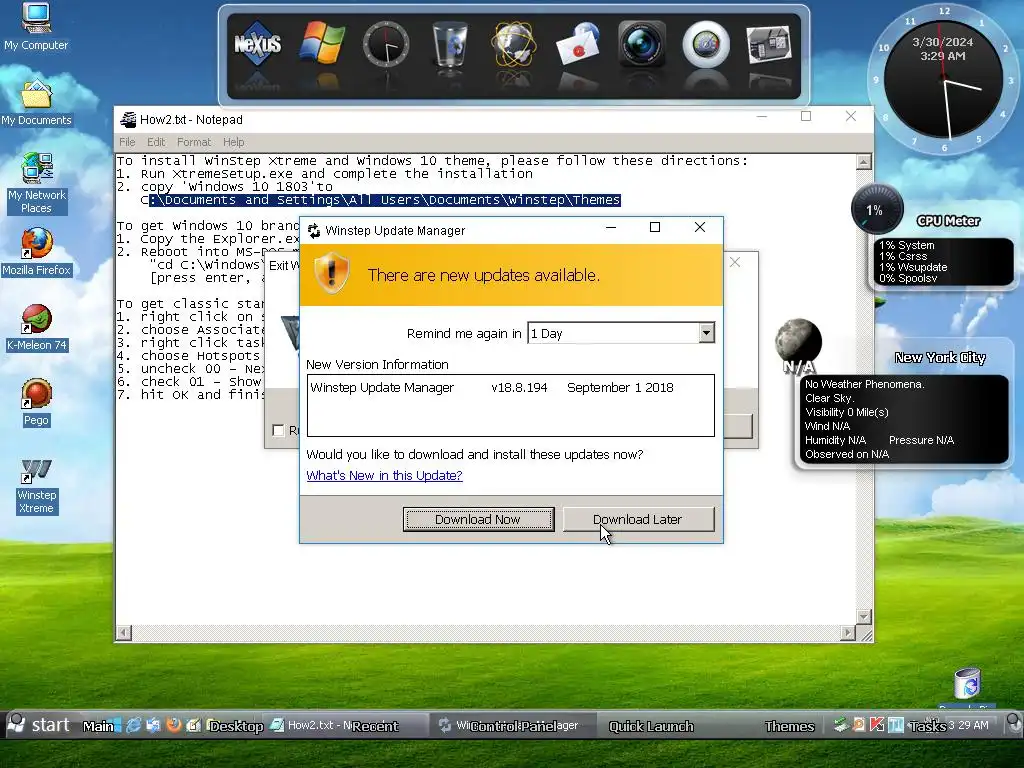Click Notepad vertical scrollbar down arrow
This screenshot has width=1024, height=768.
(864, 616)
